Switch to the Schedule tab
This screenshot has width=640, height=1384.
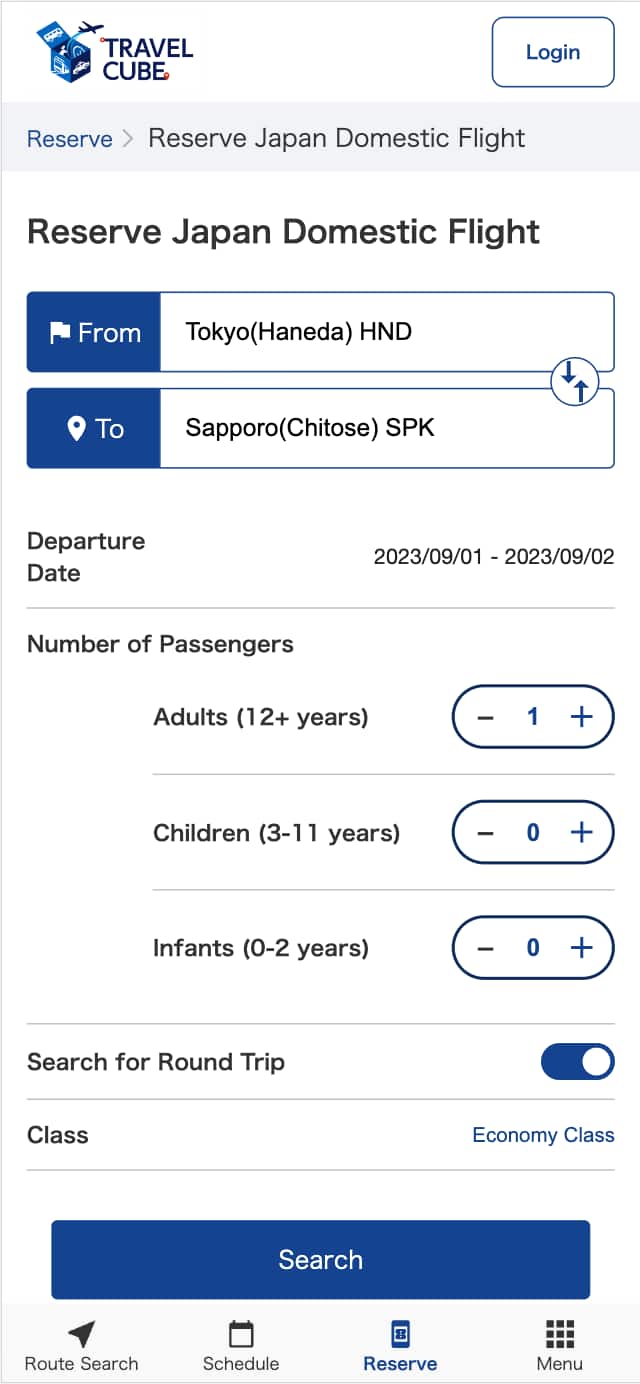[241, 1345]
